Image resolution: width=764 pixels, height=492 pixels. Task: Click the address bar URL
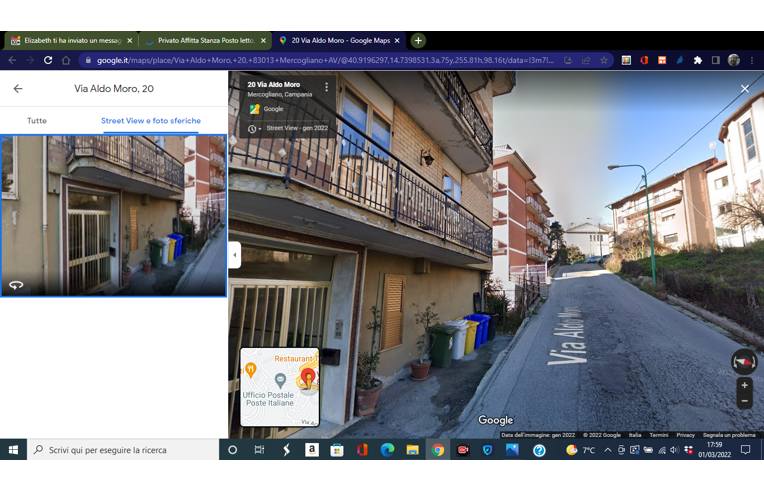tap(325, 60)
